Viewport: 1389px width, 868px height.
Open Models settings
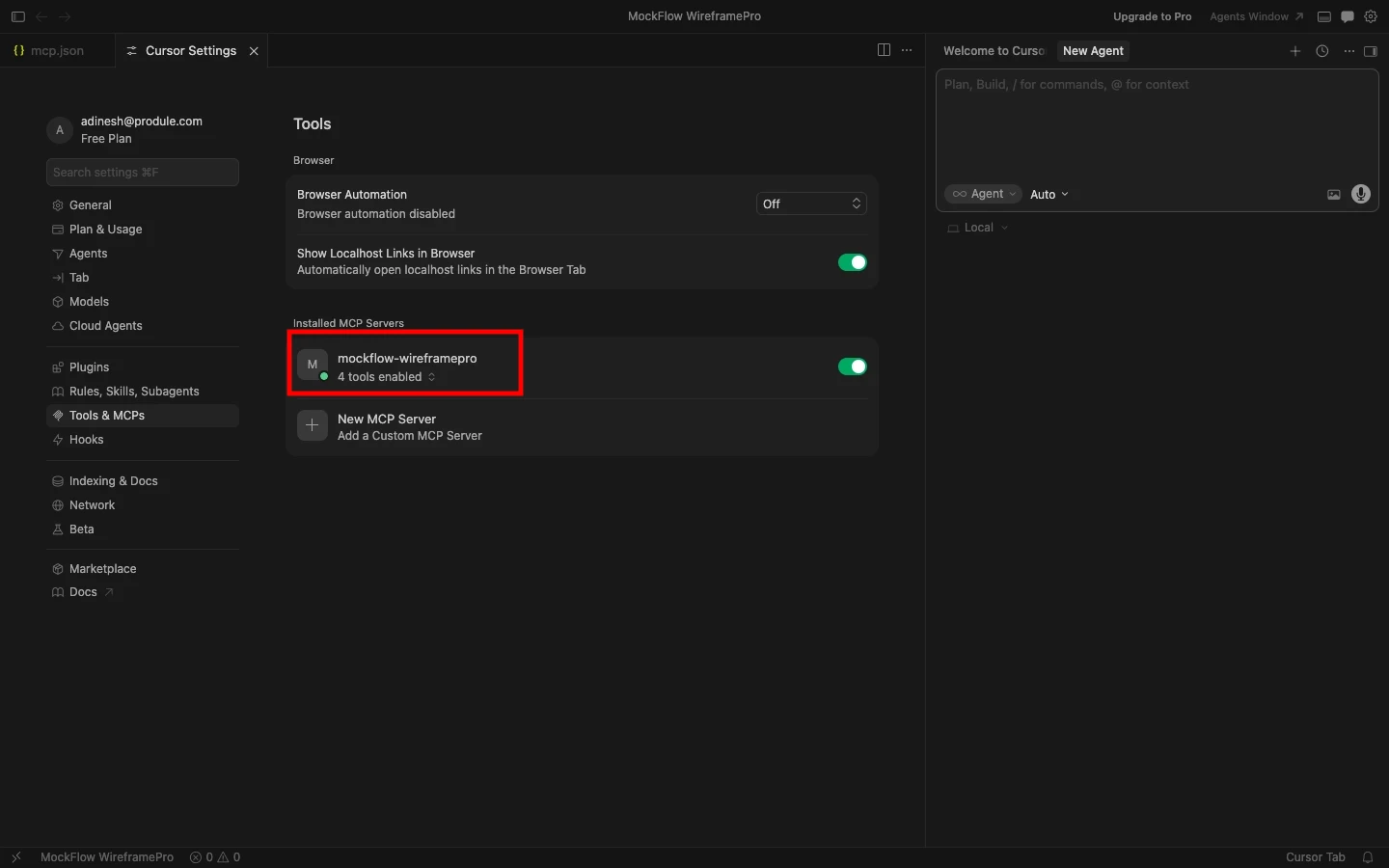coord(143,302)
